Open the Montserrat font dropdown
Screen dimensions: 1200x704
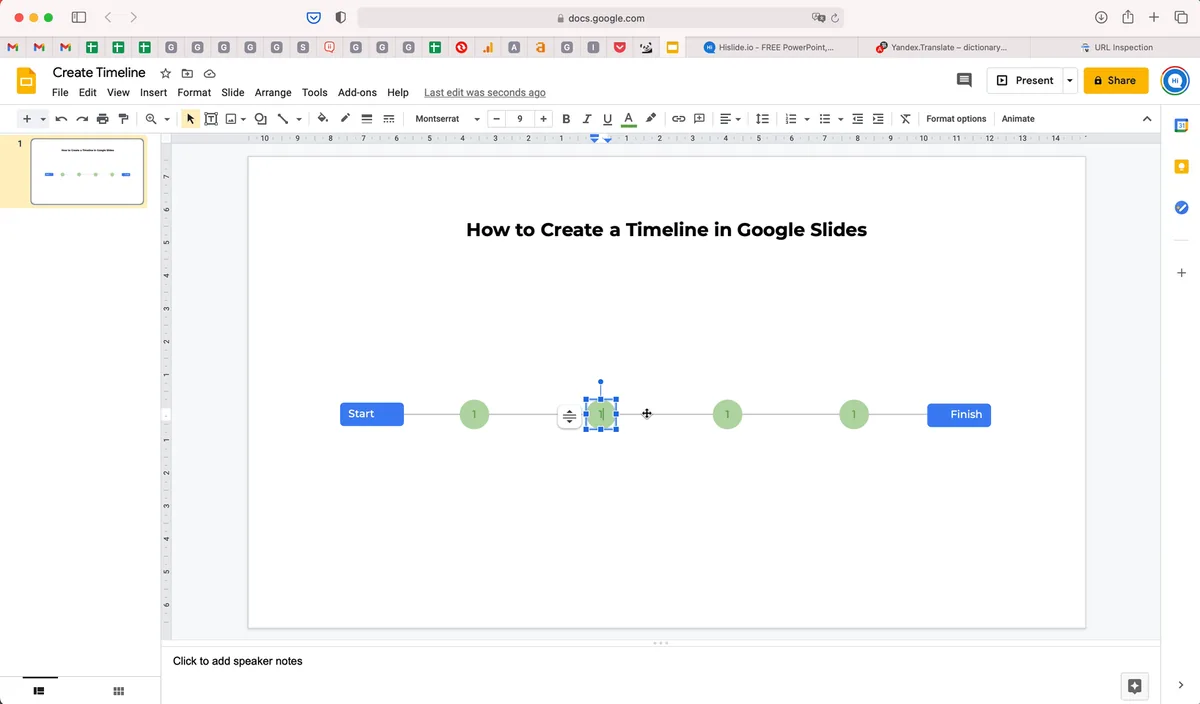447,119
